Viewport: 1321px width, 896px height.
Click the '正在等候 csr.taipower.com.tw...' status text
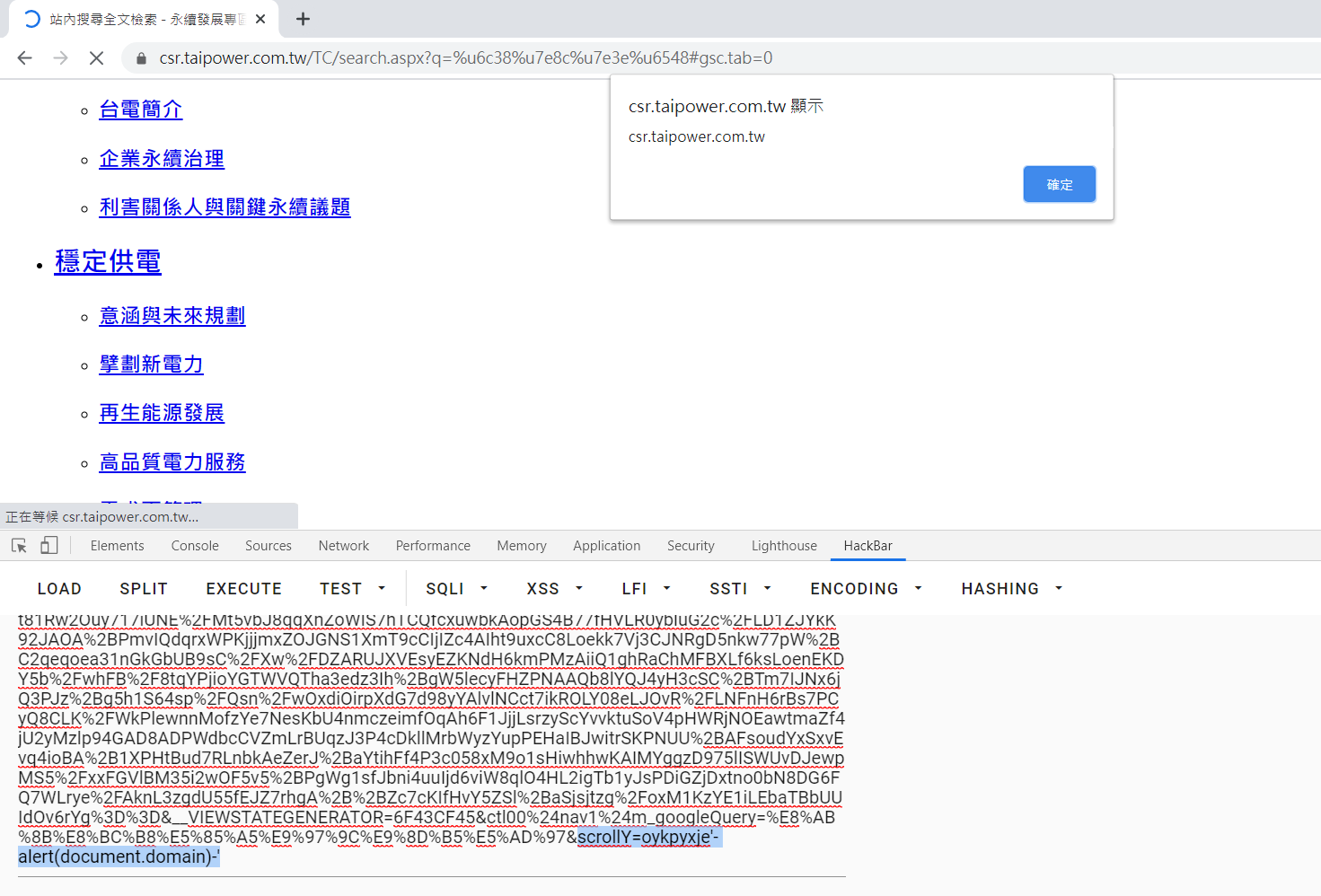[102, 516]
